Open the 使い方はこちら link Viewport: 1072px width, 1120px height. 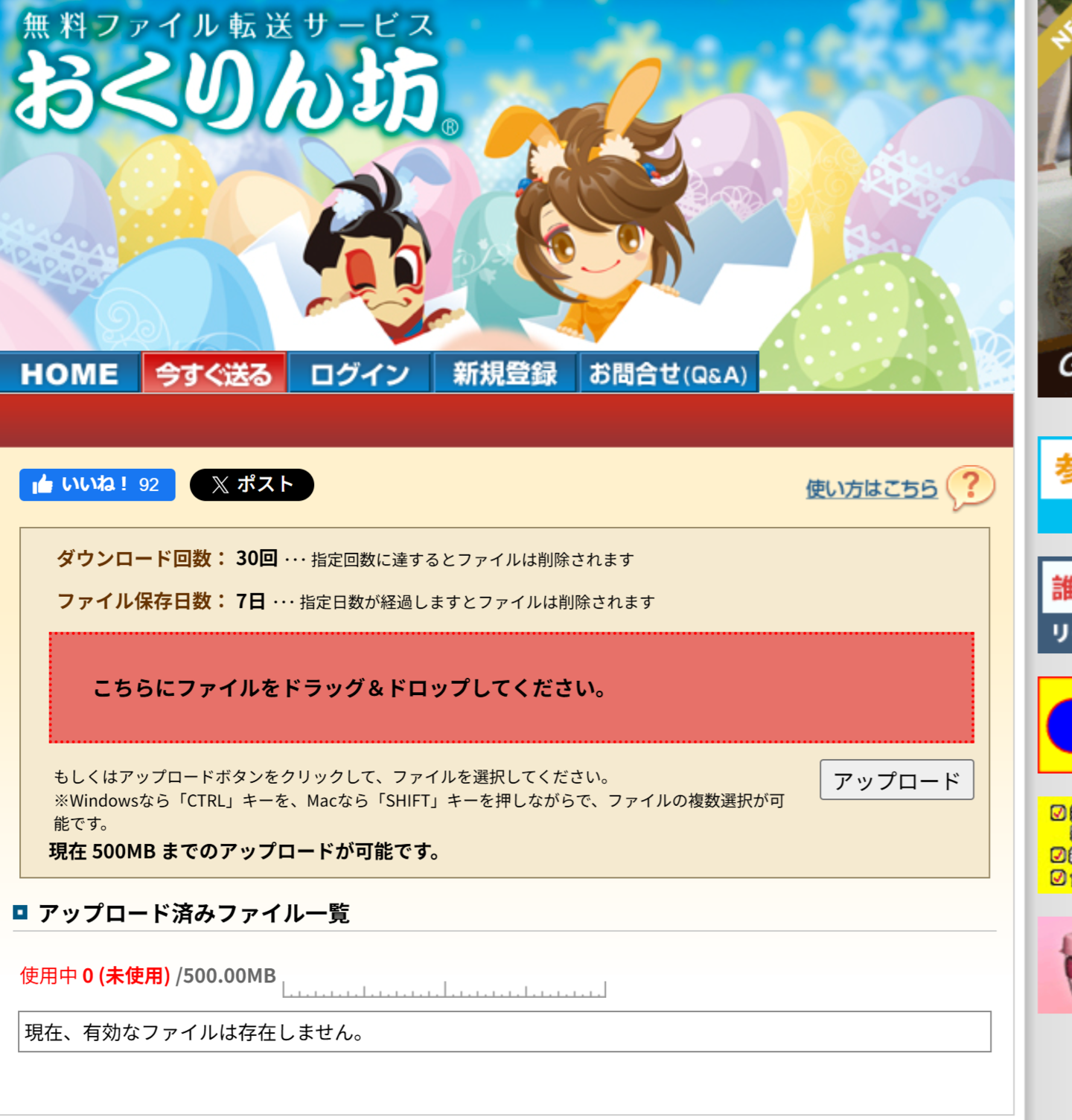tap(871, 489)
